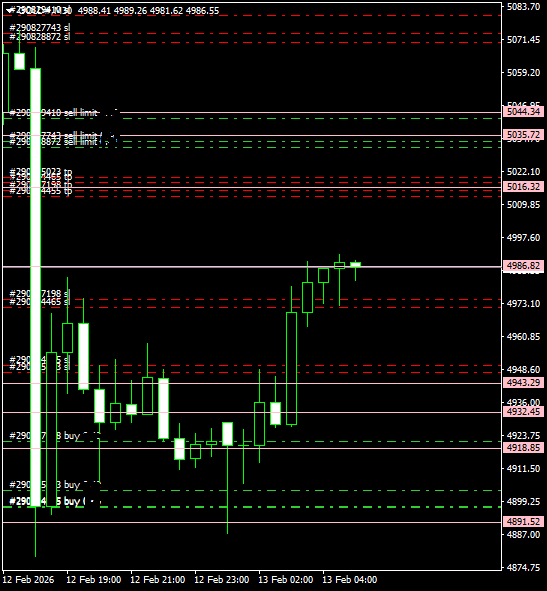Viewport: 547px width, 591px height.
Task: Click the close price 4986.55 in header
Action: (202, 11)
